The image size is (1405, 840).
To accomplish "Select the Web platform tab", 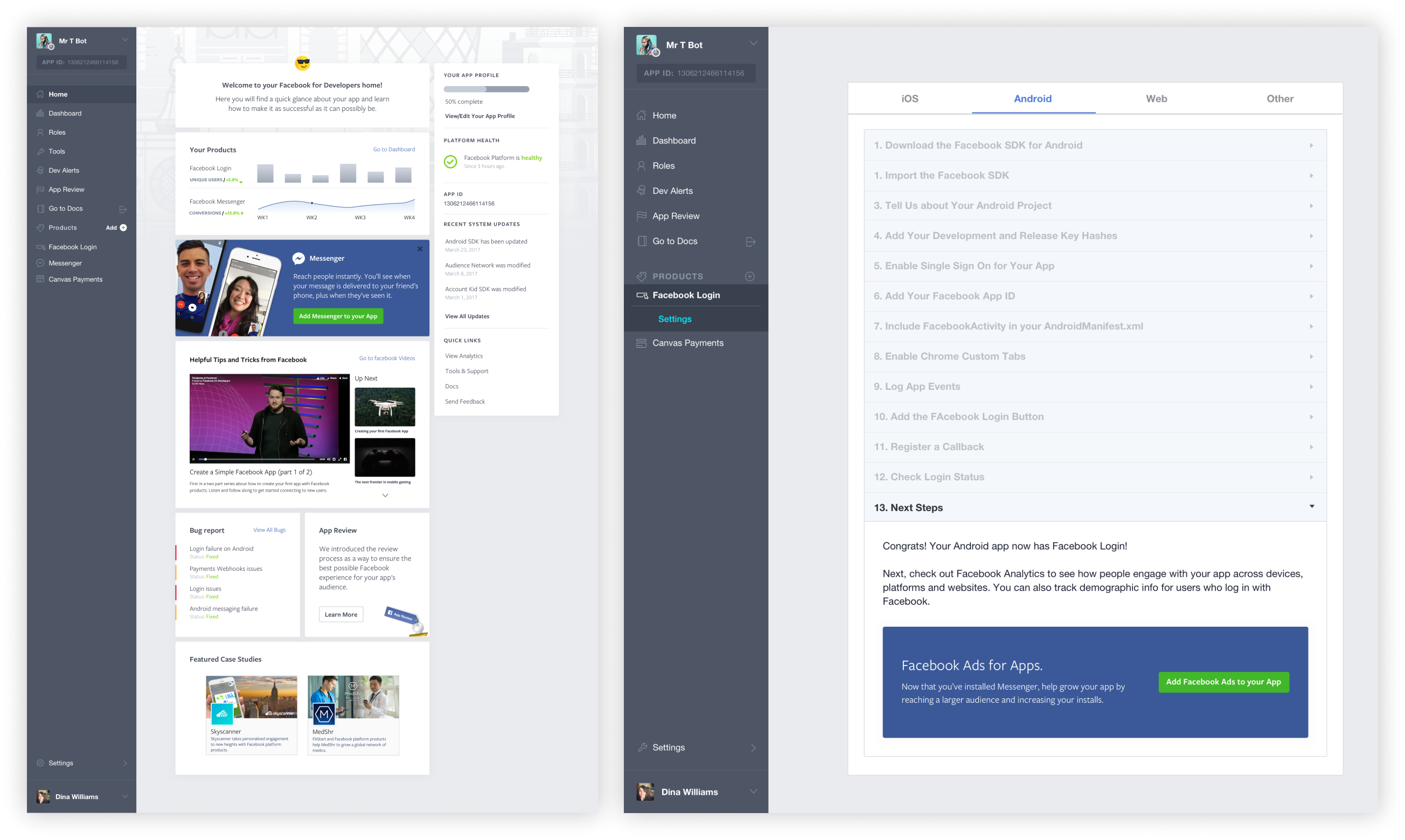I will click(x=1157, y=99).
